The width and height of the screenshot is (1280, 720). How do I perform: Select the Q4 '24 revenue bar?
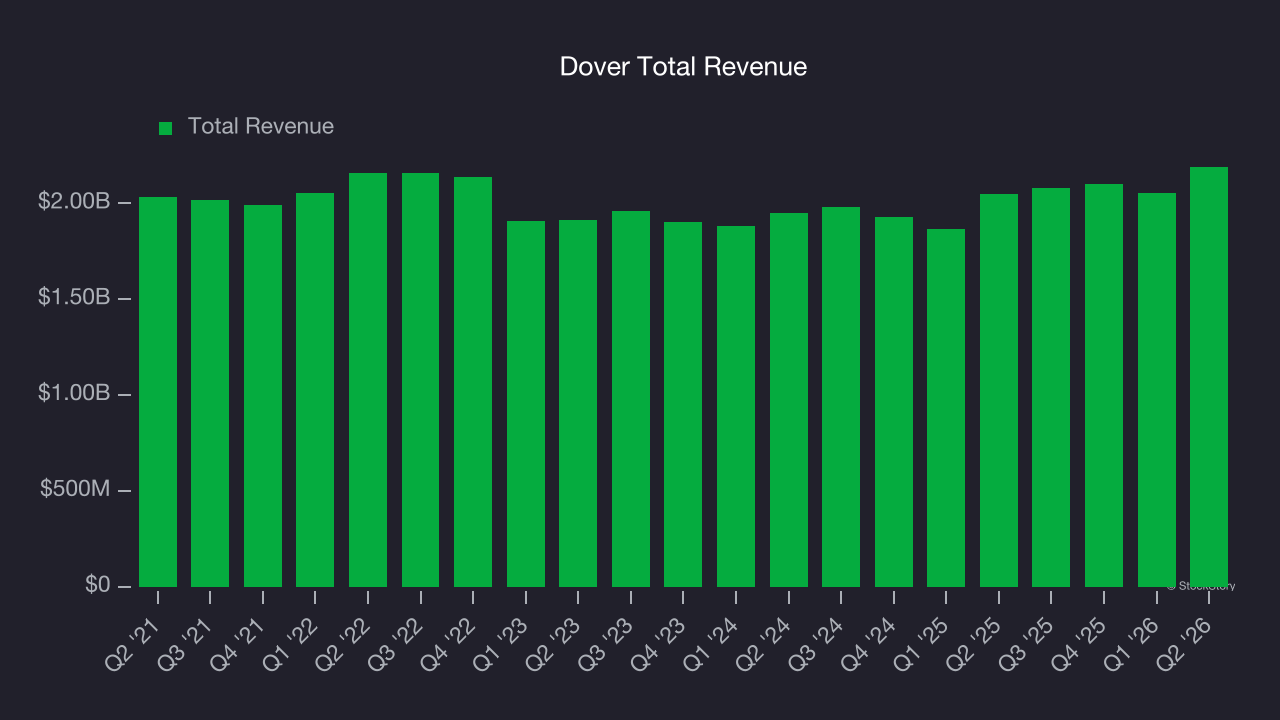894,402
